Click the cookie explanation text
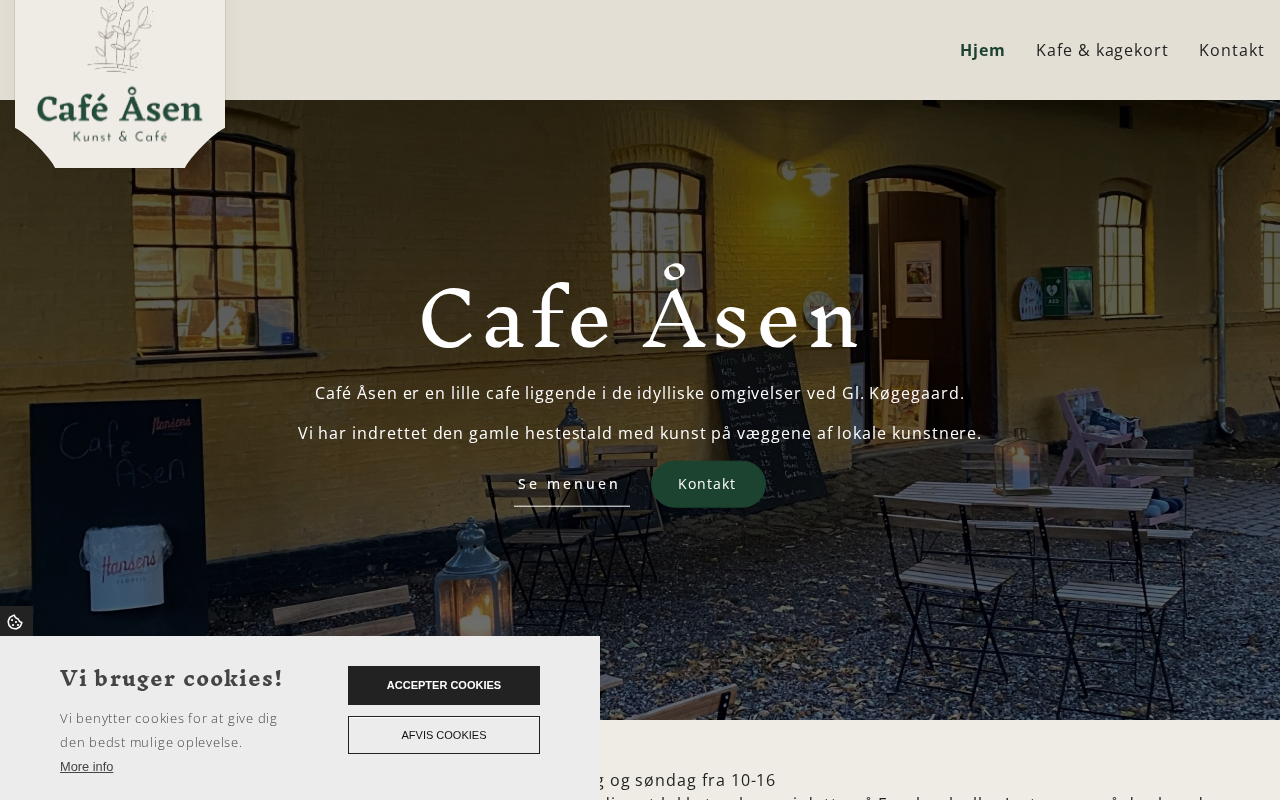The width and height of the screenshot is (1280, 800). pyautogui.click(x=169, y=730)
